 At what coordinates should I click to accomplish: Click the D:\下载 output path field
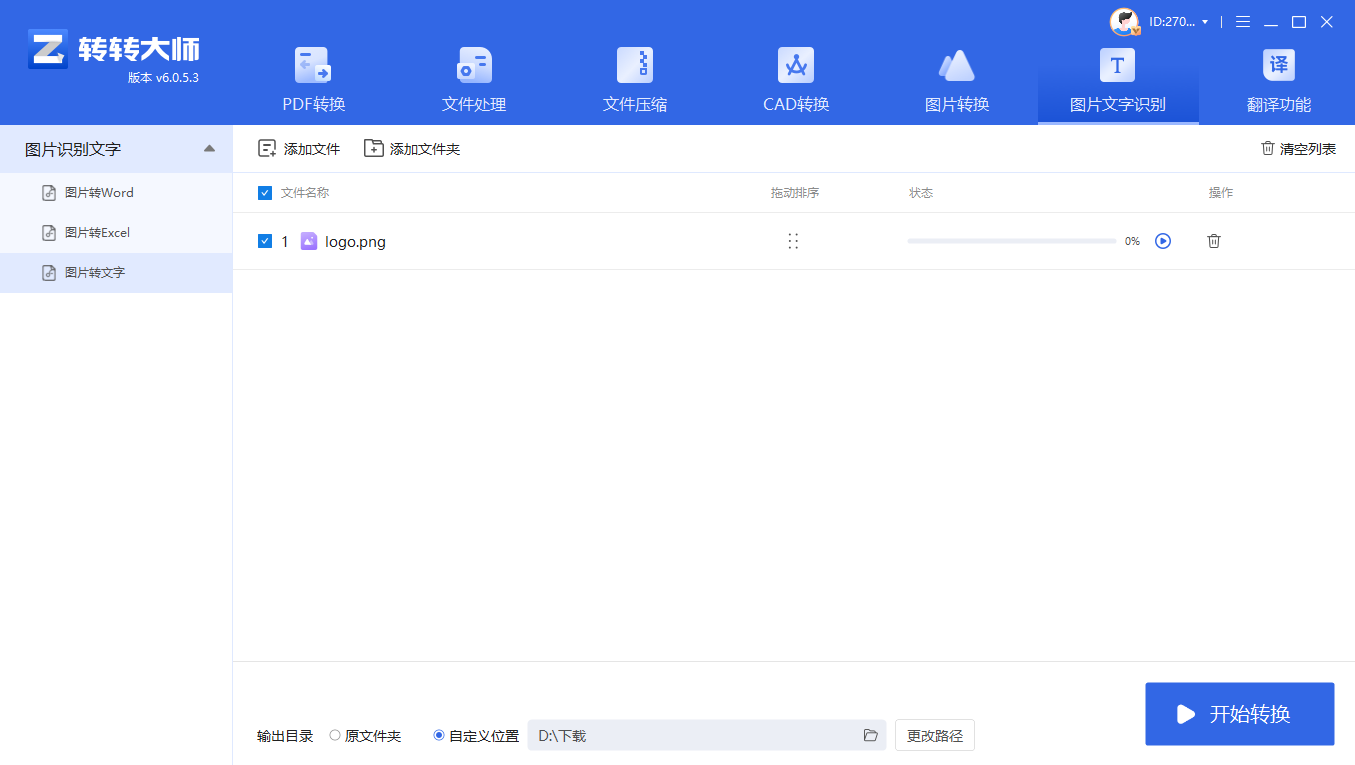click(706, 735)
